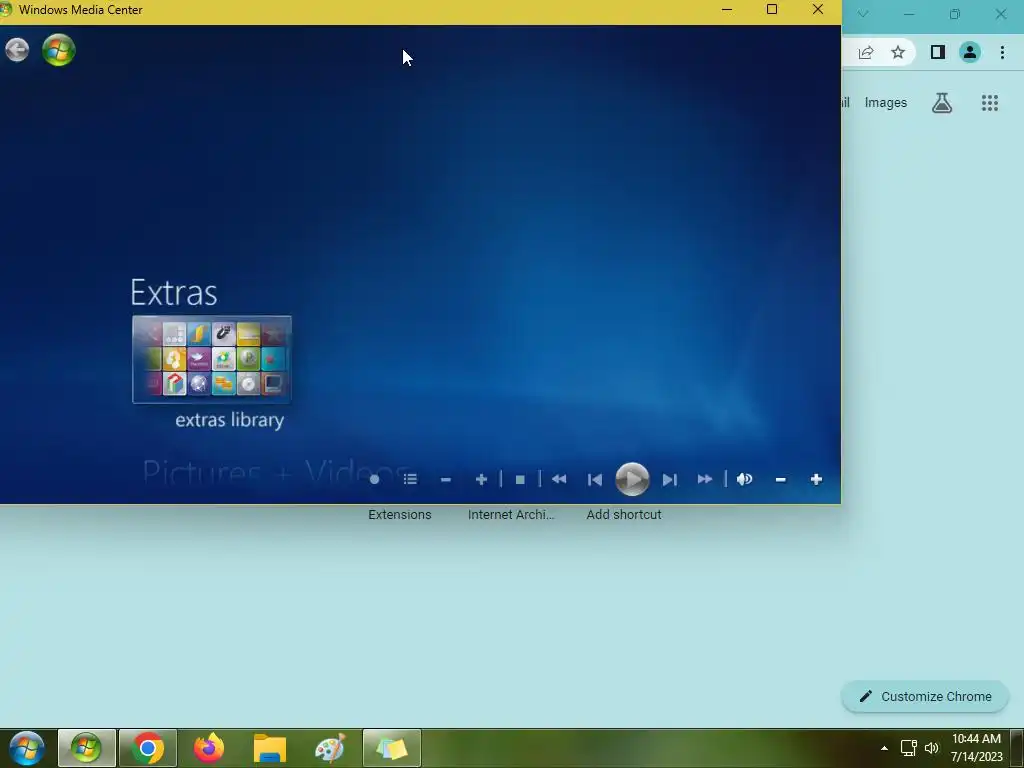Viewport: 1024px width, 768px height.
Task: Open the Chrome profile avatar
Action: pos(970,52)
